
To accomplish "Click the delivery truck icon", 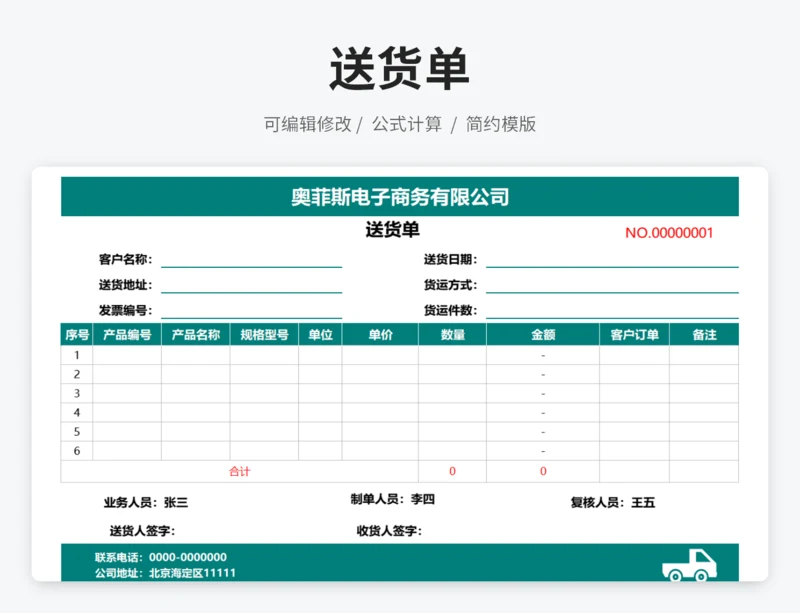I will [x=689, y=565].
